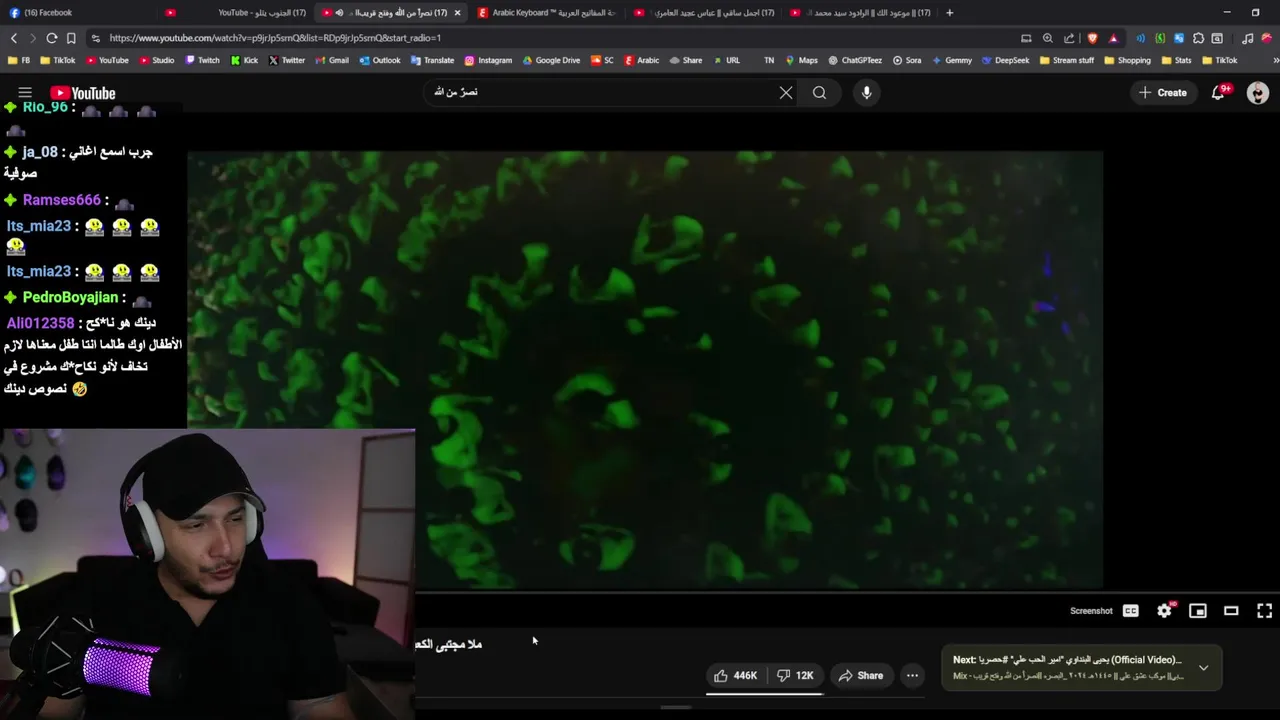Open the Google Drive bookmark
This screenshot has height=720, width=1280.
[x=550, y=60]
